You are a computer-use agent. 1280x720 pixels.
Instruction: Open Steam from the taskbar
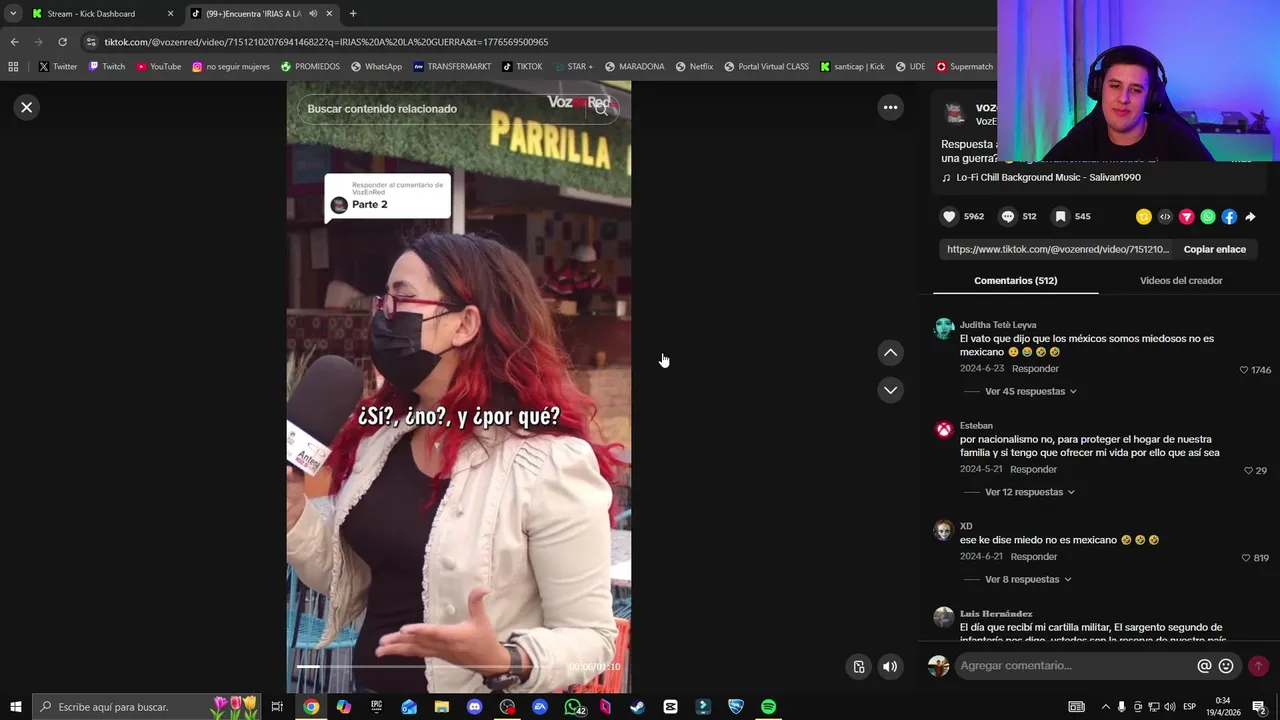click(x=637, y=707)
